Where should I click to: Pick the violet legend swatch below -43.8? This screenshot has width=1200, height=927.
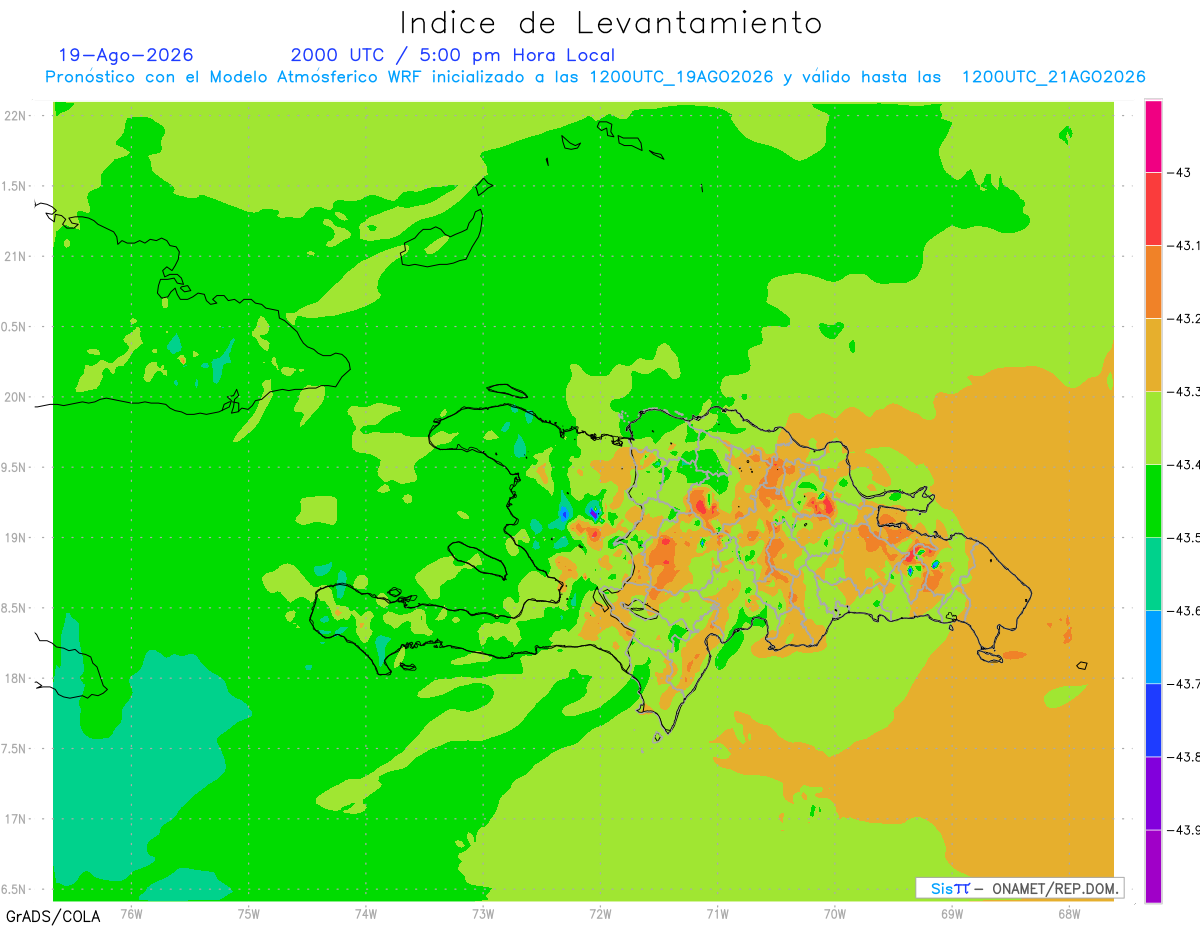click(1153, 793)
